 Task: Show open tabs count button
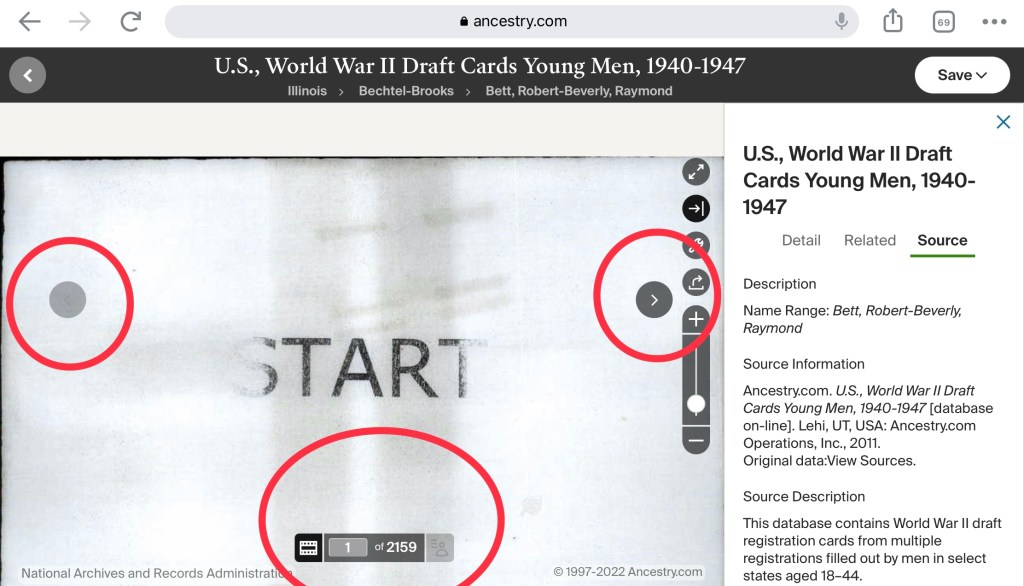tap(944, 22)
